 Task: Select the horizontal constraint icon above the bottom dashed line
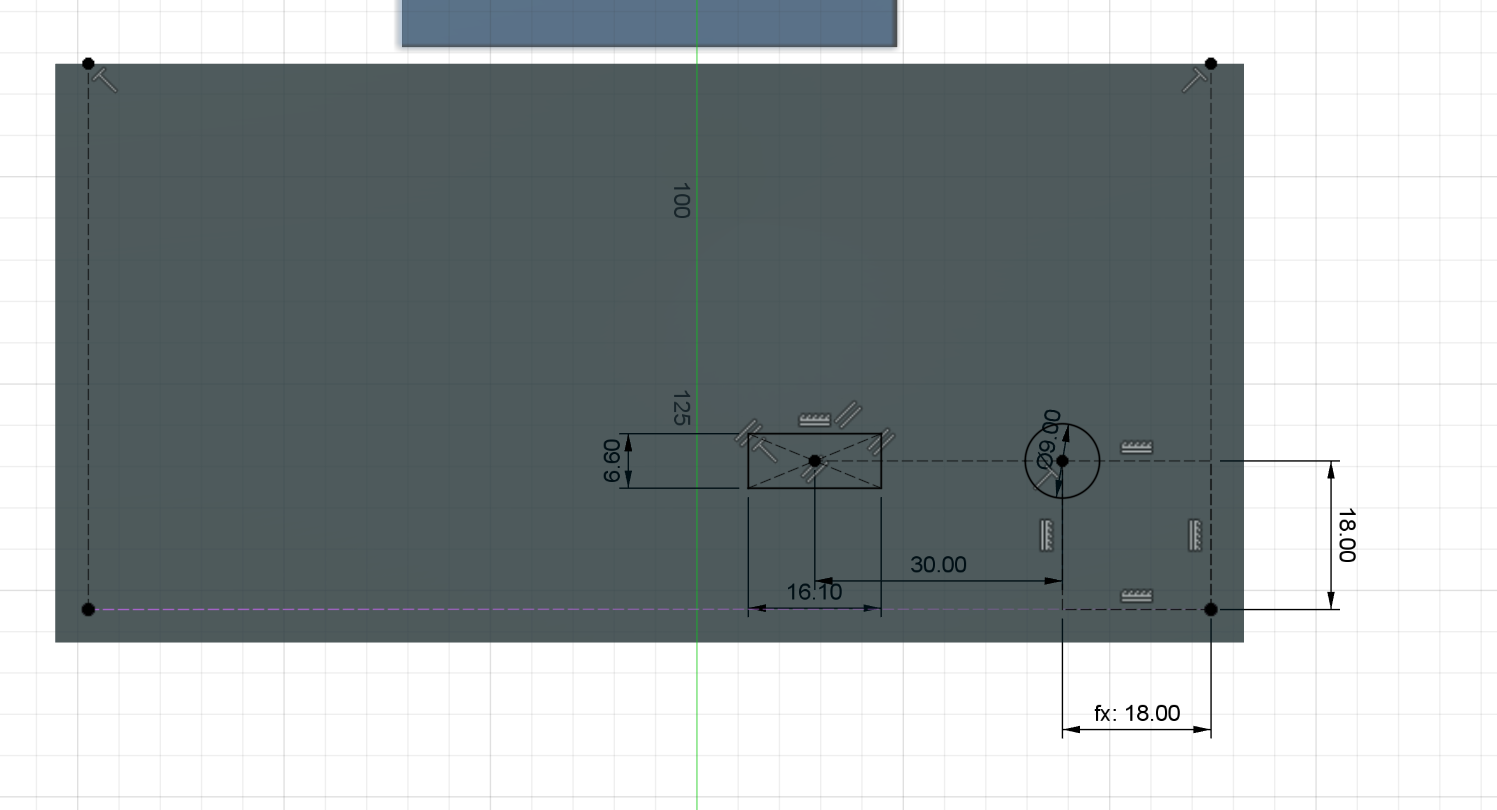coord(1136,596)
